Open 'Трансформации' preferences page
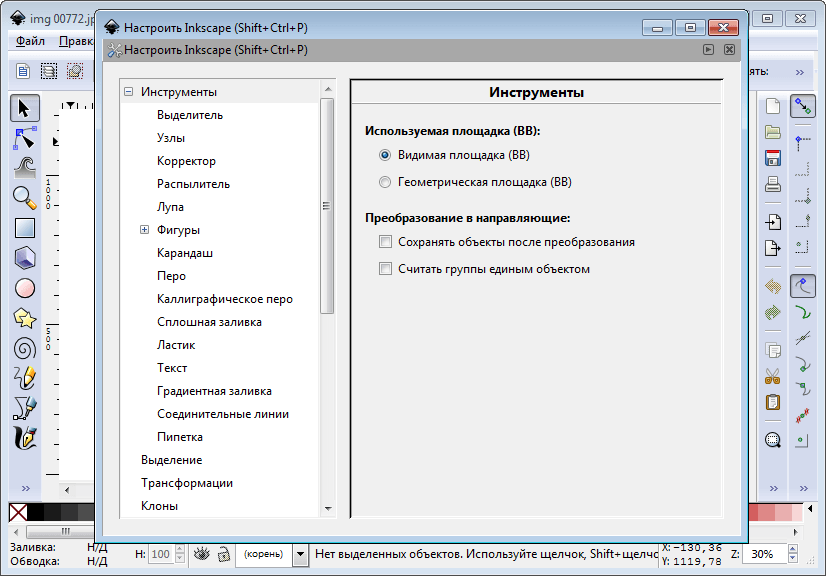The image size is (826, 576). (187, 483)
